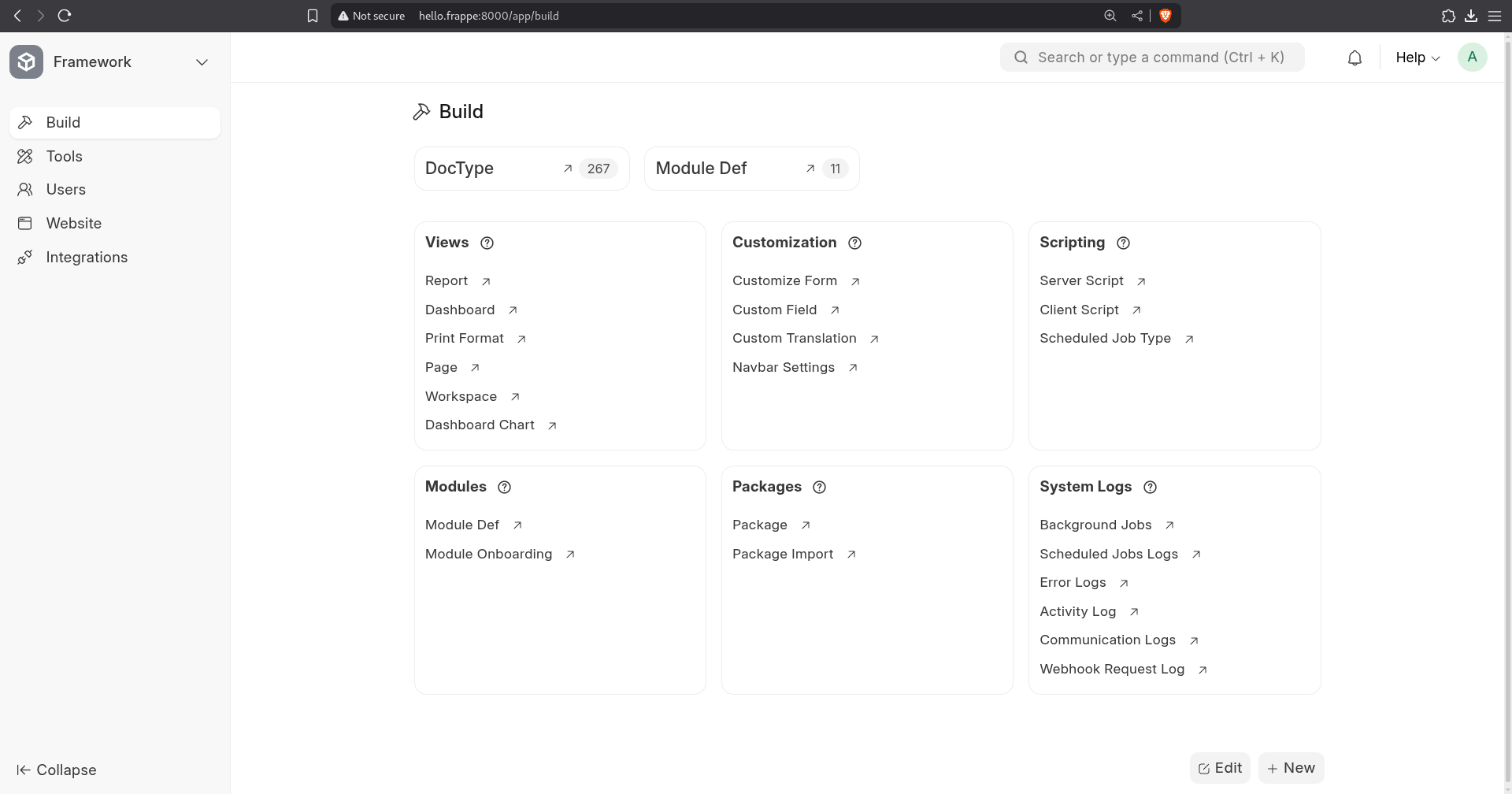Open the Tools sidebar item

click(64, 156)
